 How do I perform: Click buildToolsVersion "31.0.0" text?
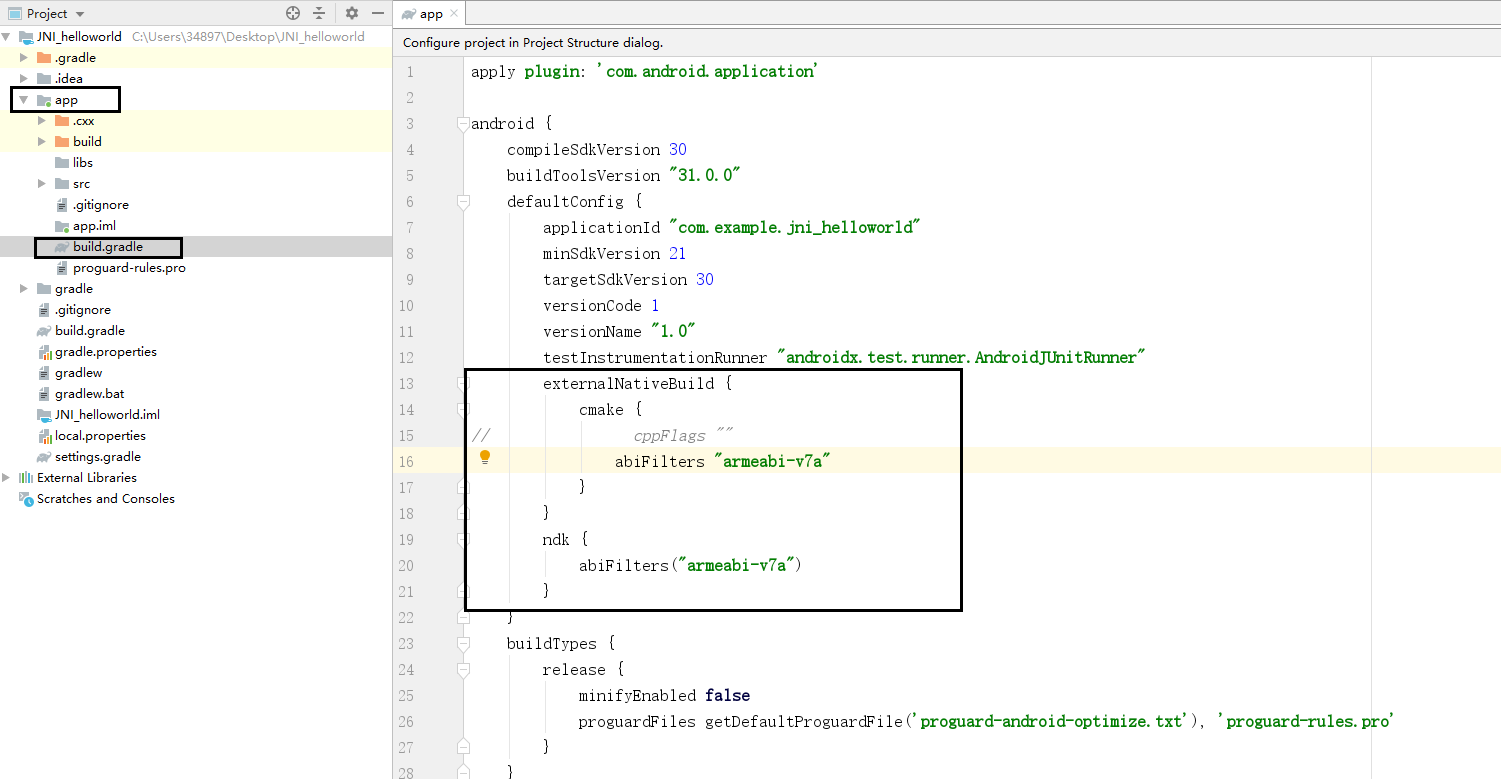click(x=623, y=176)
